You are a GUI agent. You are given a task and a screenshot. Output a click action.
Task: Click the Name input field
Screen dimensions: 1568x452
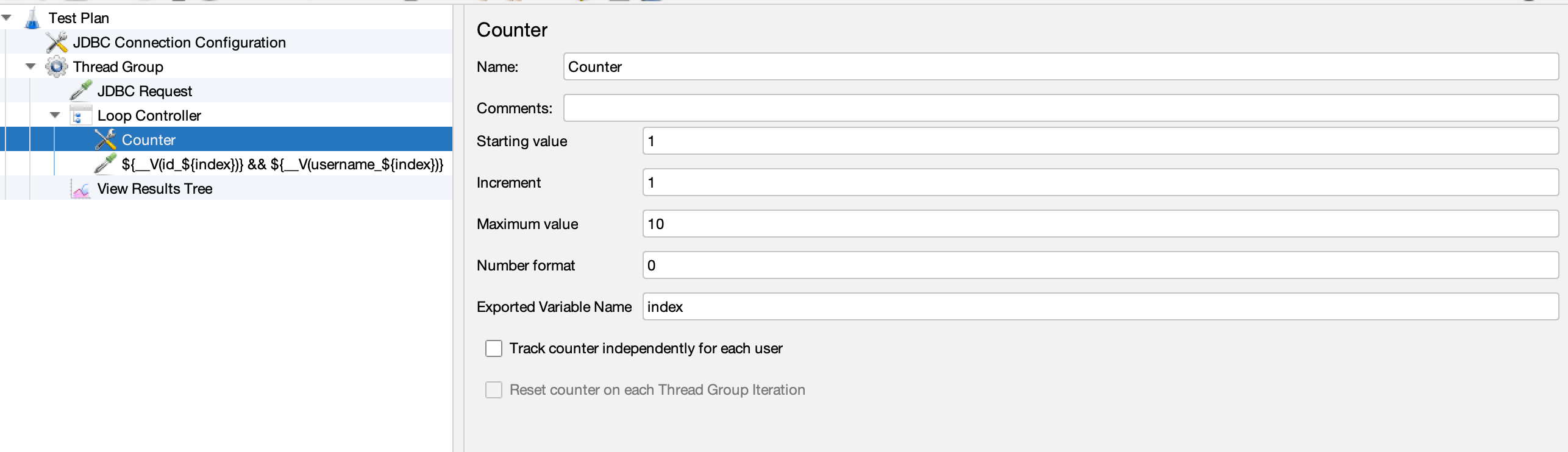[1061, 67]
